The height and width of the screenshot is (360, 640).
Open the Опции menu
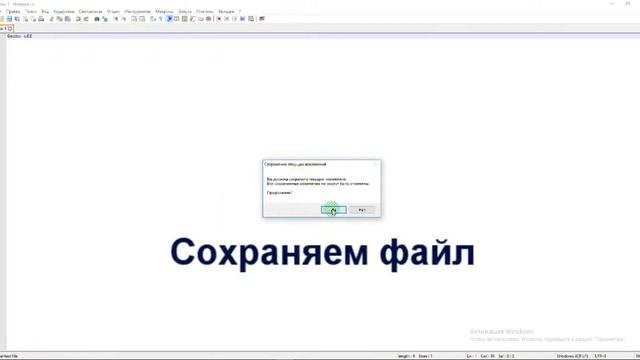113,11
